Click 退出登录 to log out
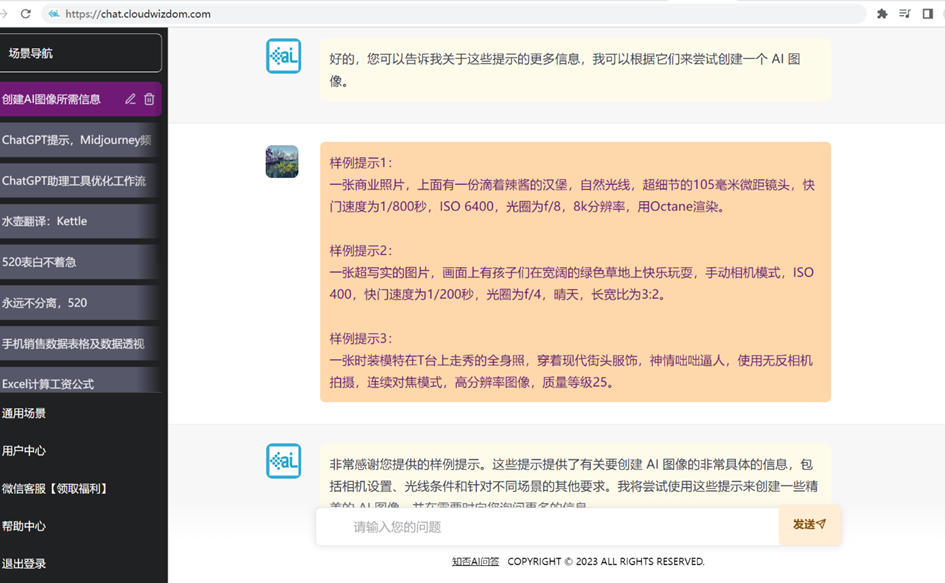The image size is (945, 583). pos(24,564)
